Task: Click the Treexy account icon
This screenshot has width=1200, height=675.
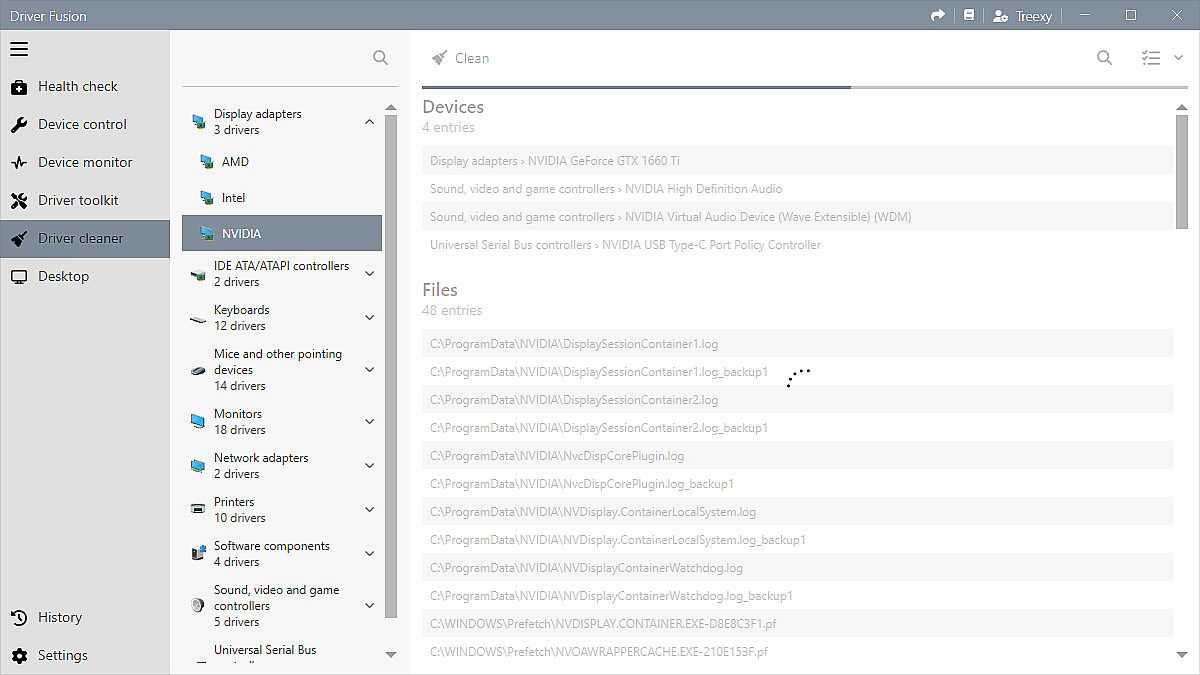Action: [1000, 16]
